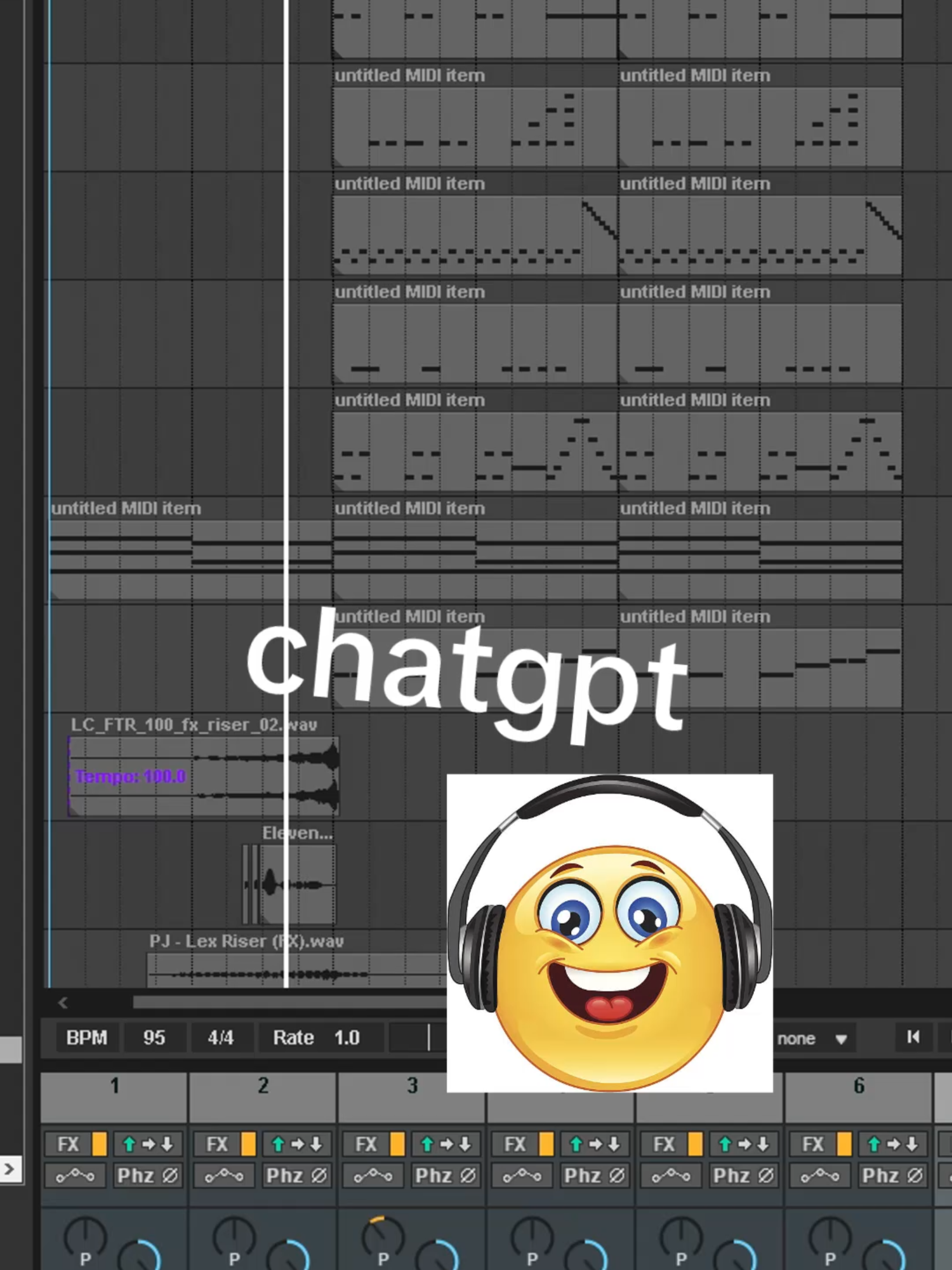Click the pan knob on channel 3
The width and height of the screenshot is (952, 1270).
click(x=383, y=1237)
